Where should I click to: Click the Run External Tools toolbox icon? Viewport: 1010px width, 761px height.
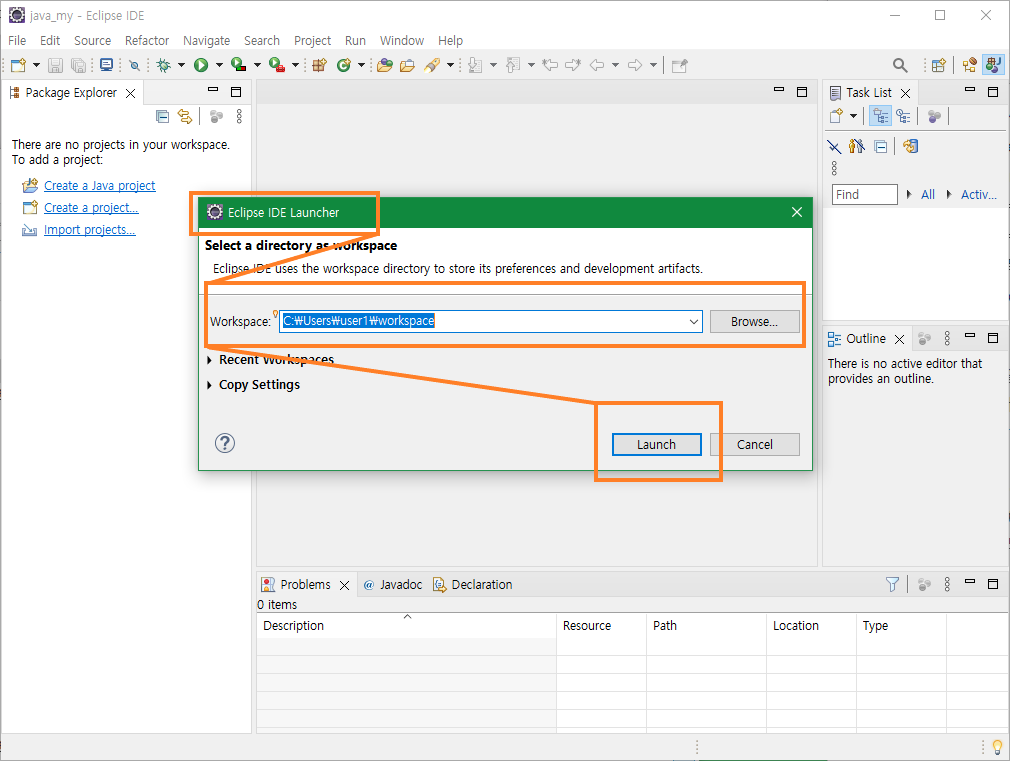tap(277, 65)
